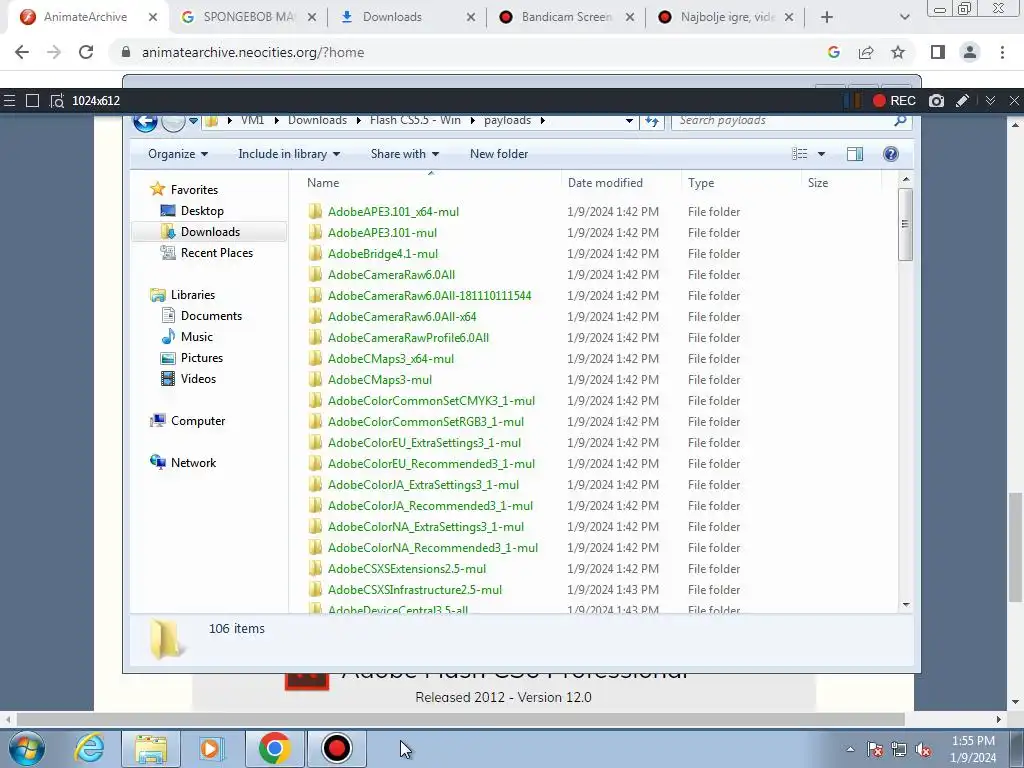
Task: Click the Bandicam REC button
Action: click(x=895, y=101)
